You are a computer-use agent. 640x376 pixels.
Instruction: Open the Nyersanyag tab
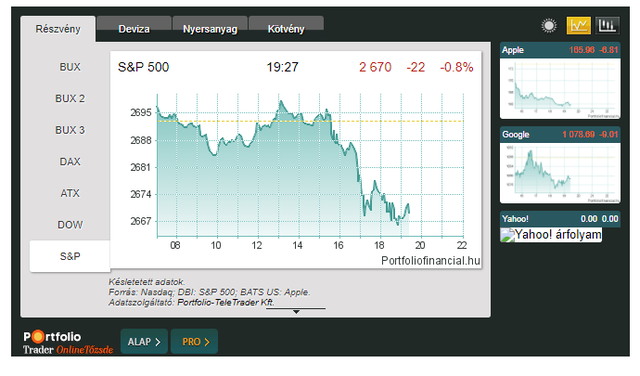210,29
